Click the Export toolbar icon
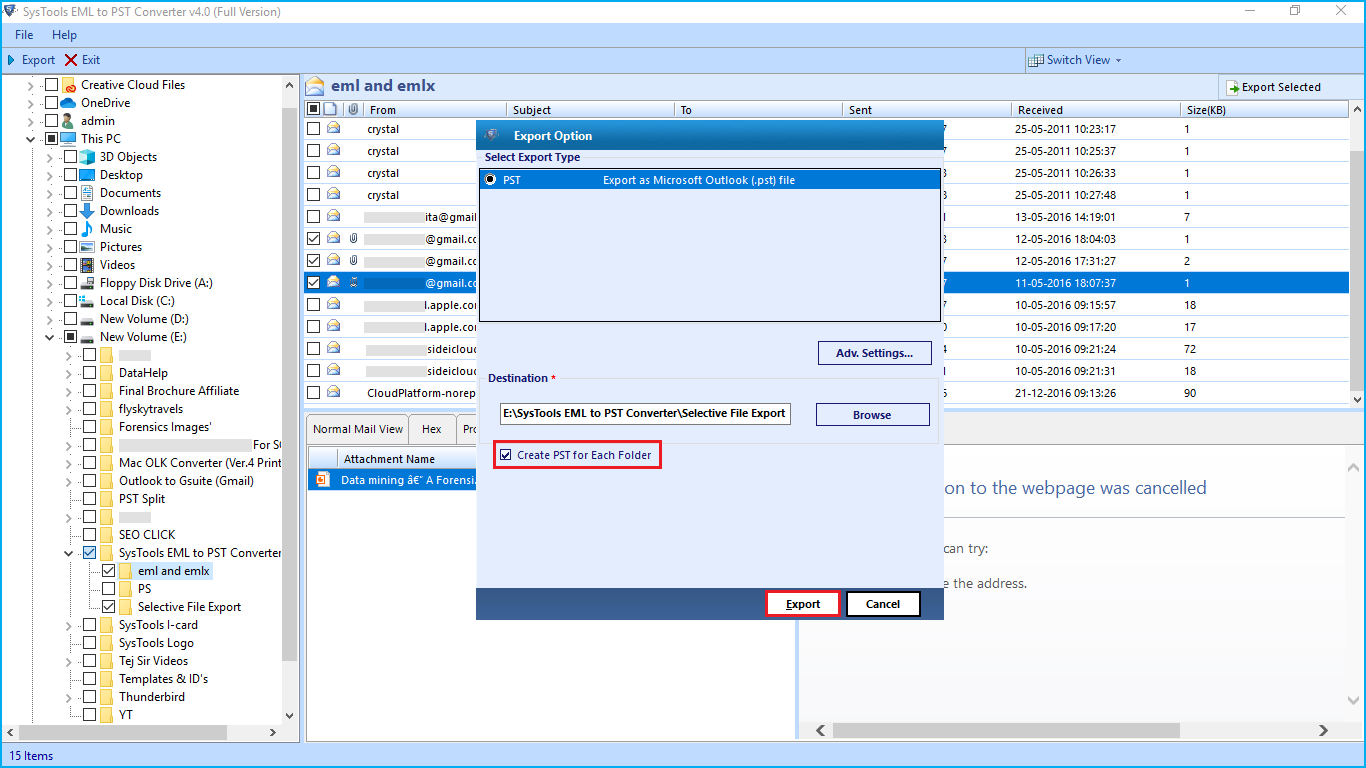Image resolution: width=1366 pixels, height=768 pixels. coord(11,60)
